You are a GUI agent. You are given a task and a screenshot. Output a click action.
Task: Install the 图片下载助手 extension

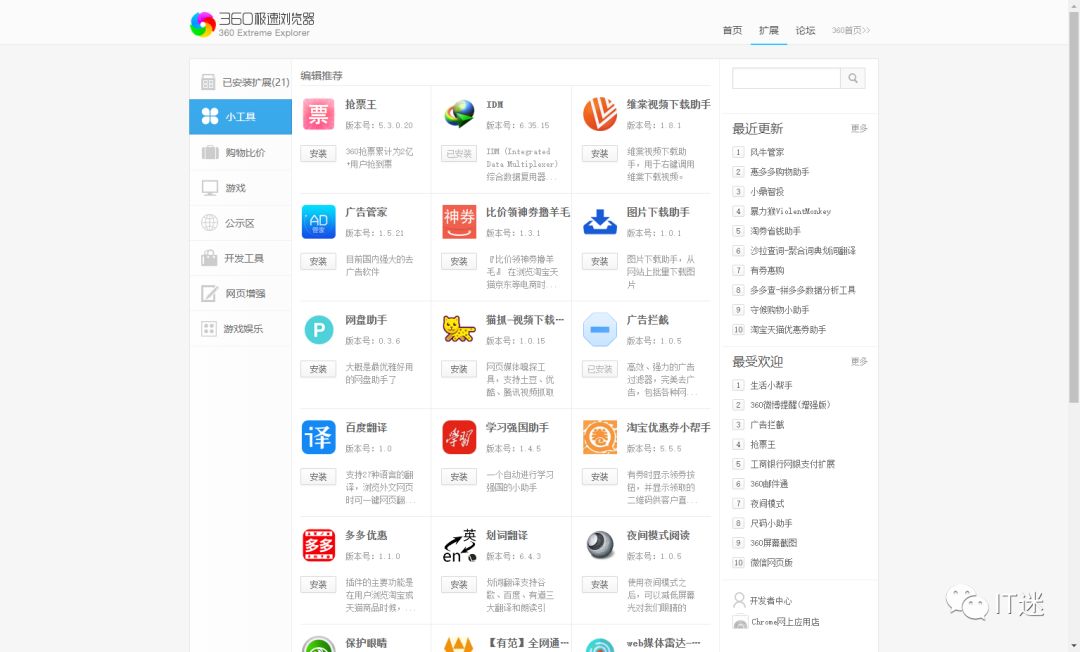tap(600, 262)
